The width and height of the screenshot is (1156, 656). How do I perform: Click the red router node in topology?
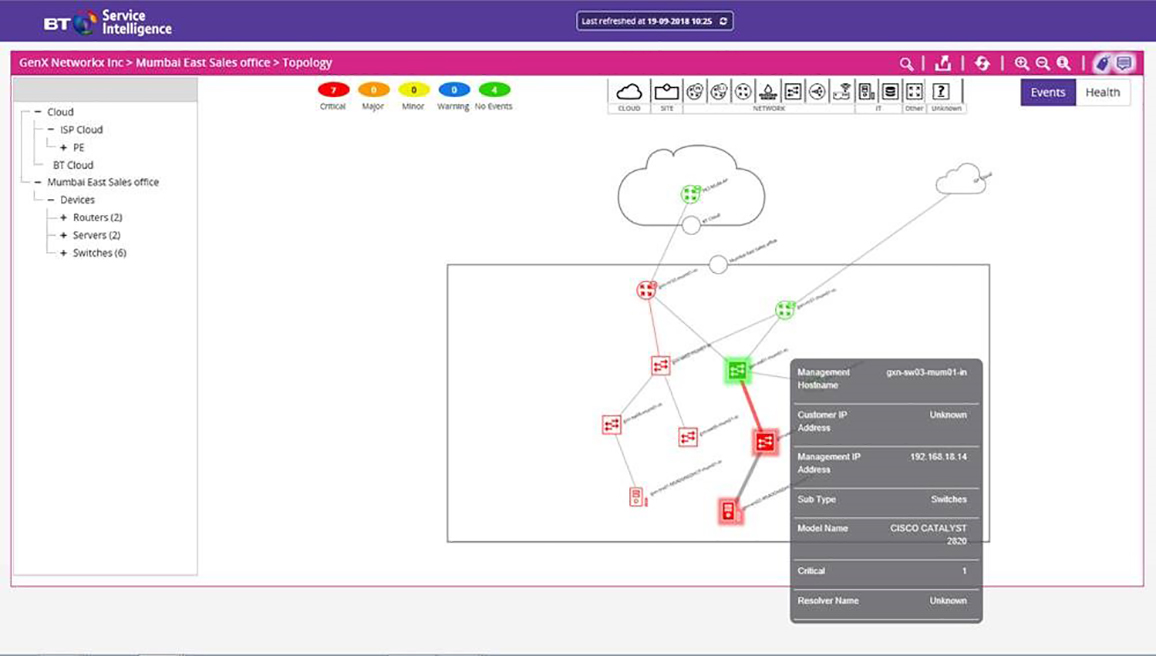point(647,290)
